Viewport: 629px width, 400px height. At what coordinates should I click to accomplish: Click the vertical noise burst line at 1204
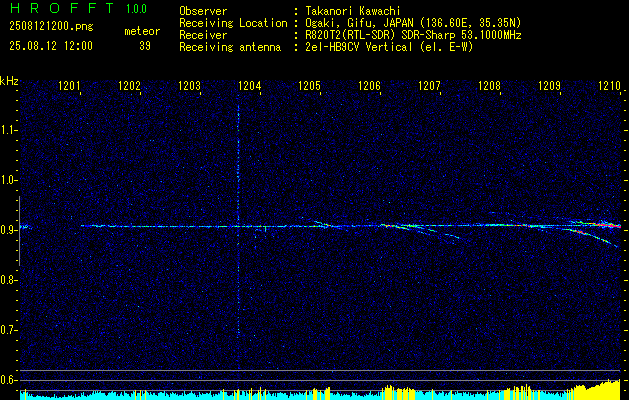(x=238, y=221)
